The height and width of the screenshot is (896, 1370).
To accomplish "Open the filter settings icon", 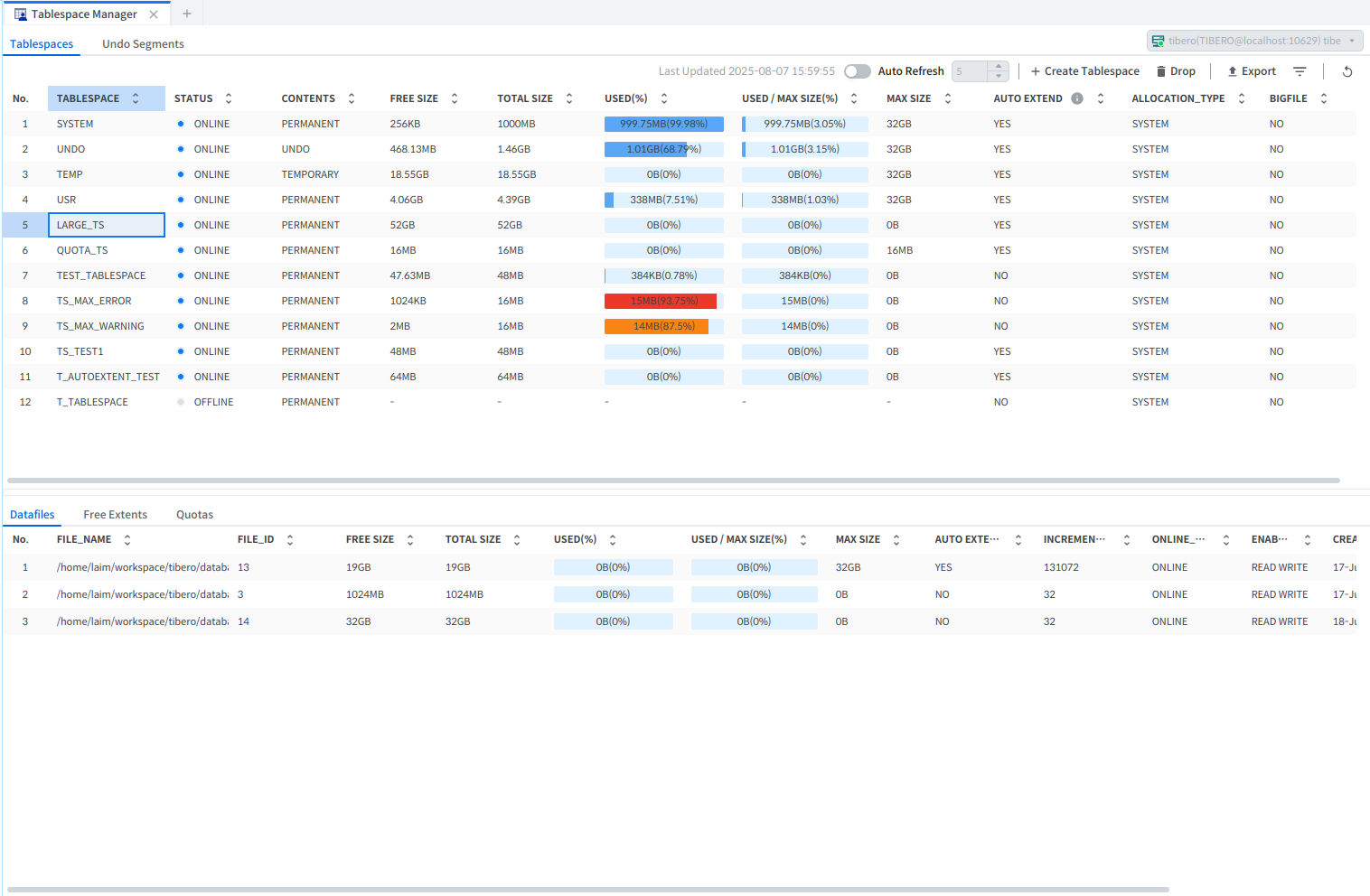I will pos(1300,71).
